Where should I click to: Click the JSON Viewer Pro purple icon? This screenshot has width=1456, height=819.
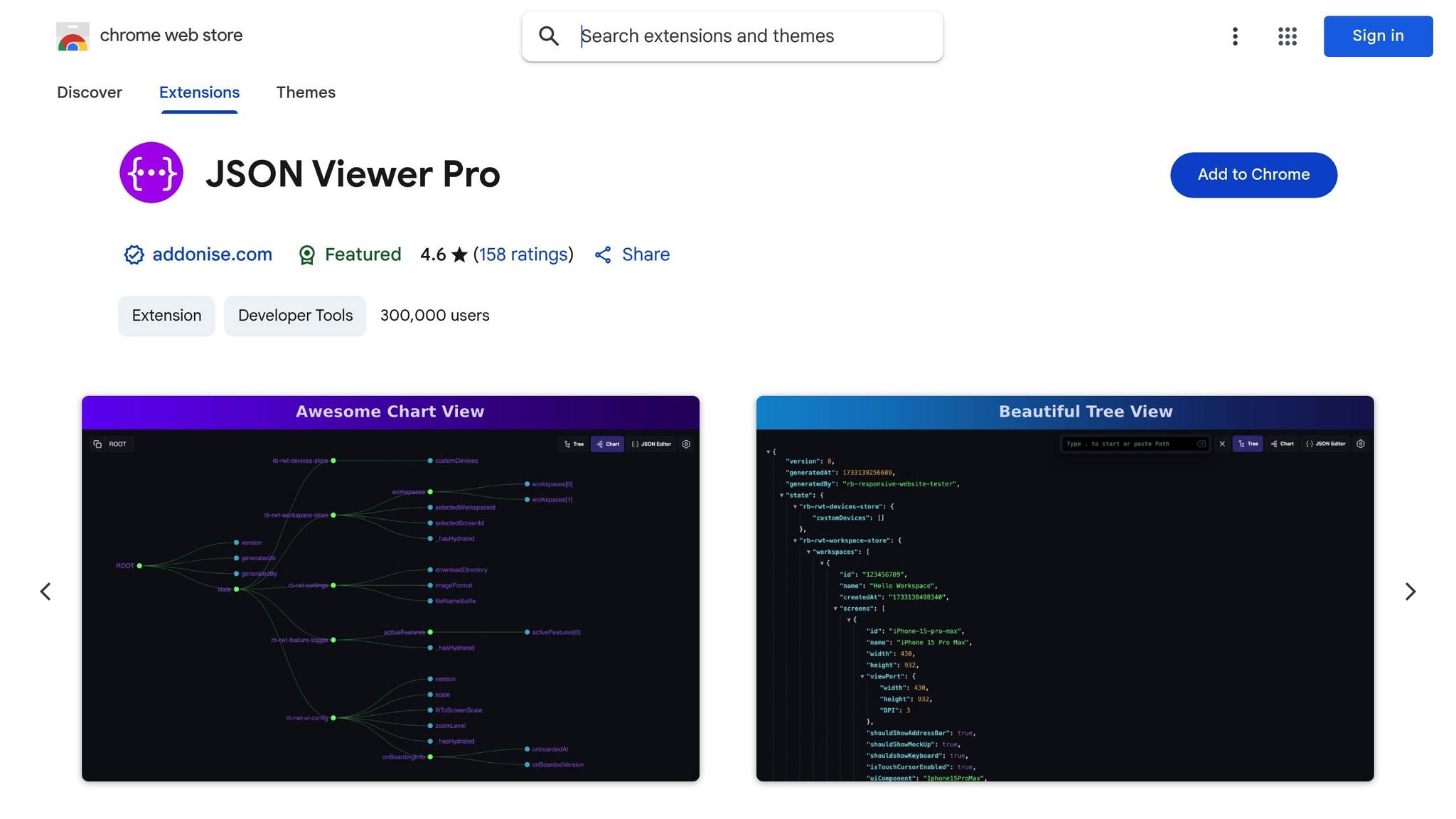[151, 173]
